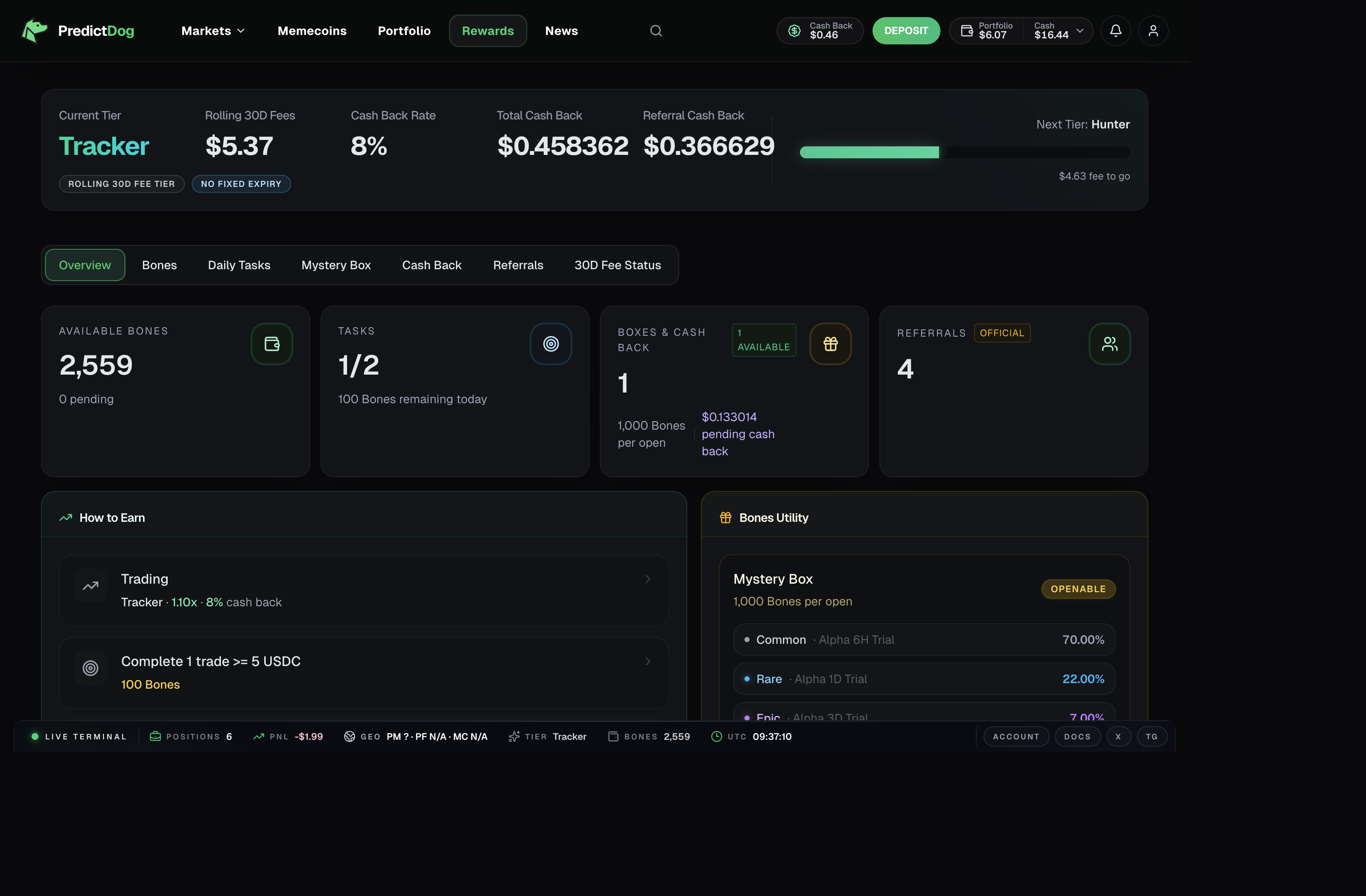Open the News nav item
Viewport: 1366px width, 896px height.
[x=561, y=31]
